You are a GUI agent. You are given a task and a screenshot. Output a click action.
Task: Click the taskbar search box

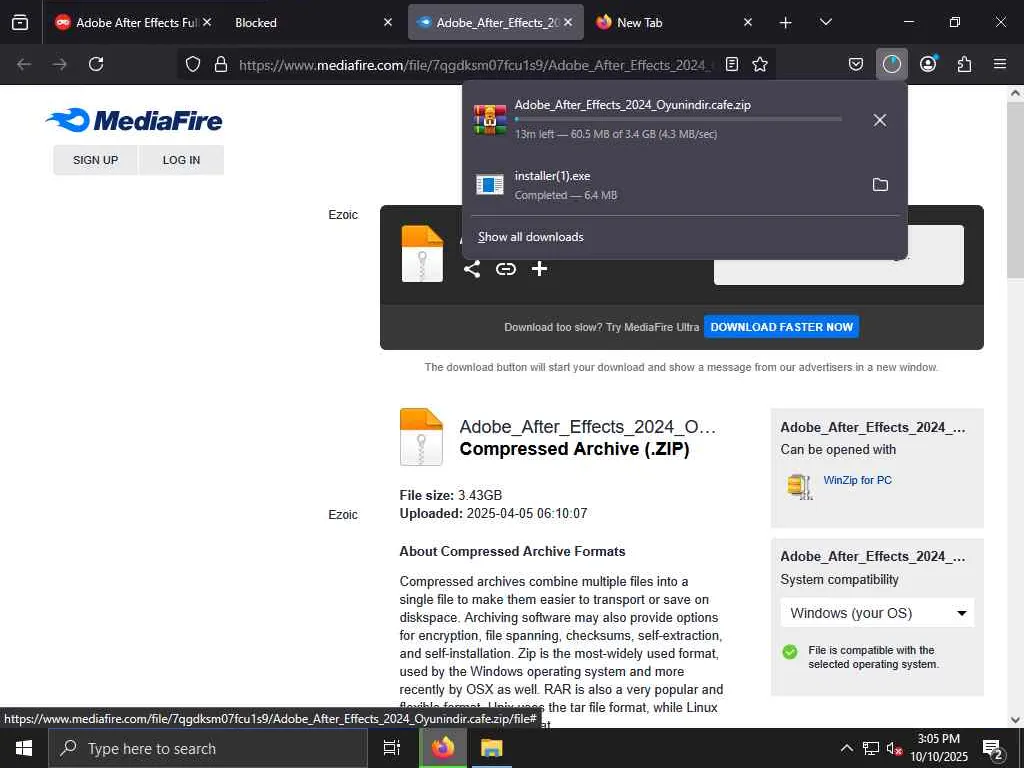coord(208,748)
